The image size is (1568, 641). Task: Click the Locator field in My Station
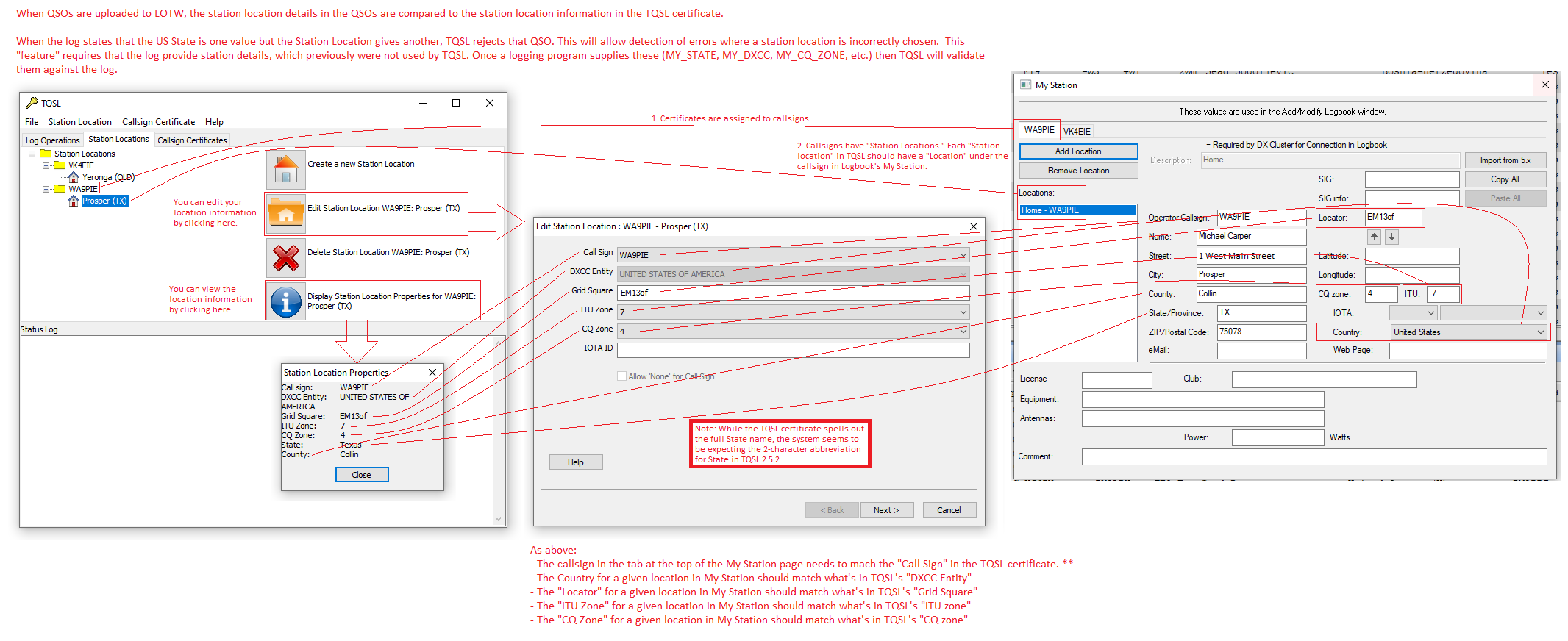coord(1394,218)
